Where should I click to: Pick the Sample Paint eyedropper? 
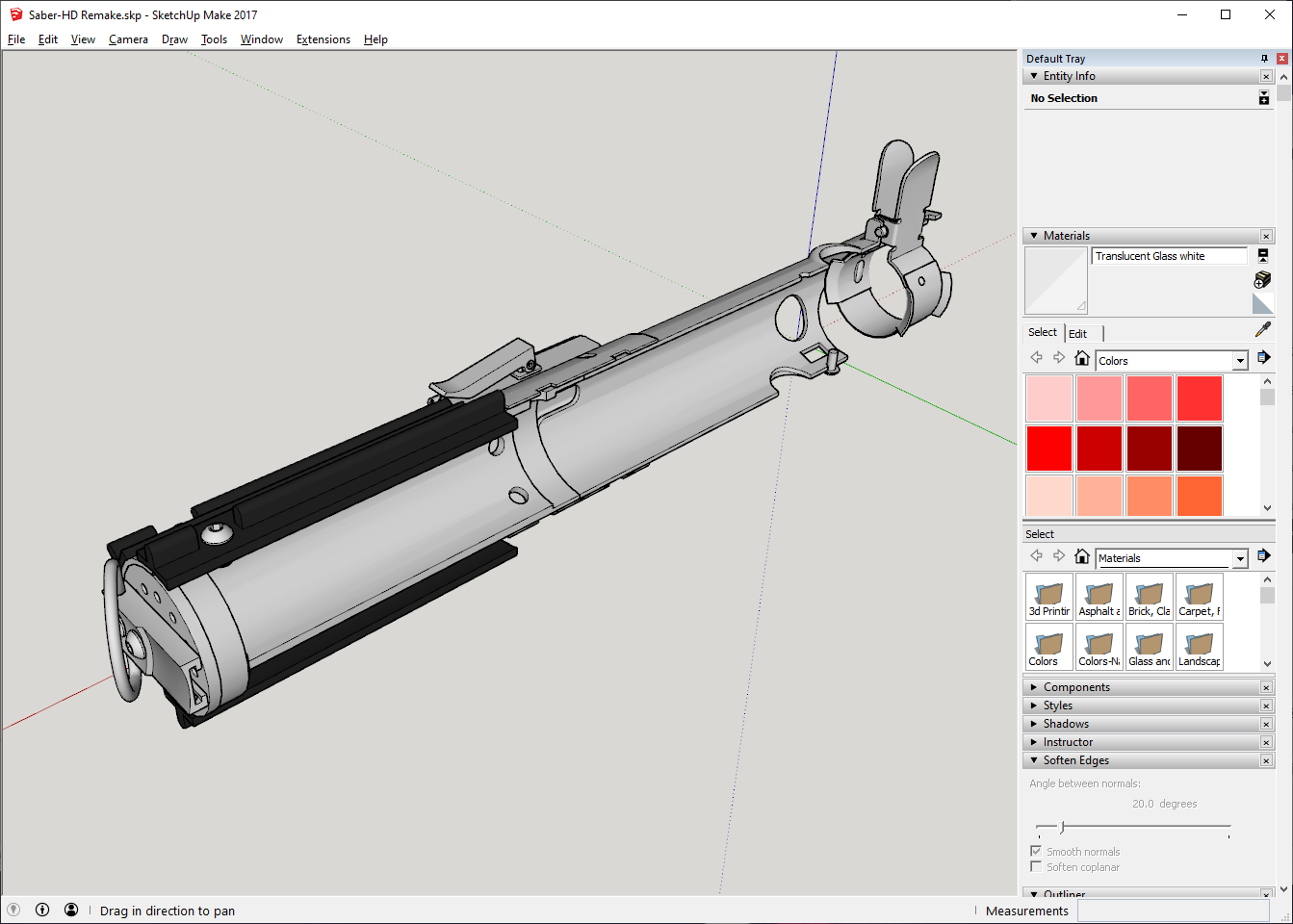(1263, 329)
